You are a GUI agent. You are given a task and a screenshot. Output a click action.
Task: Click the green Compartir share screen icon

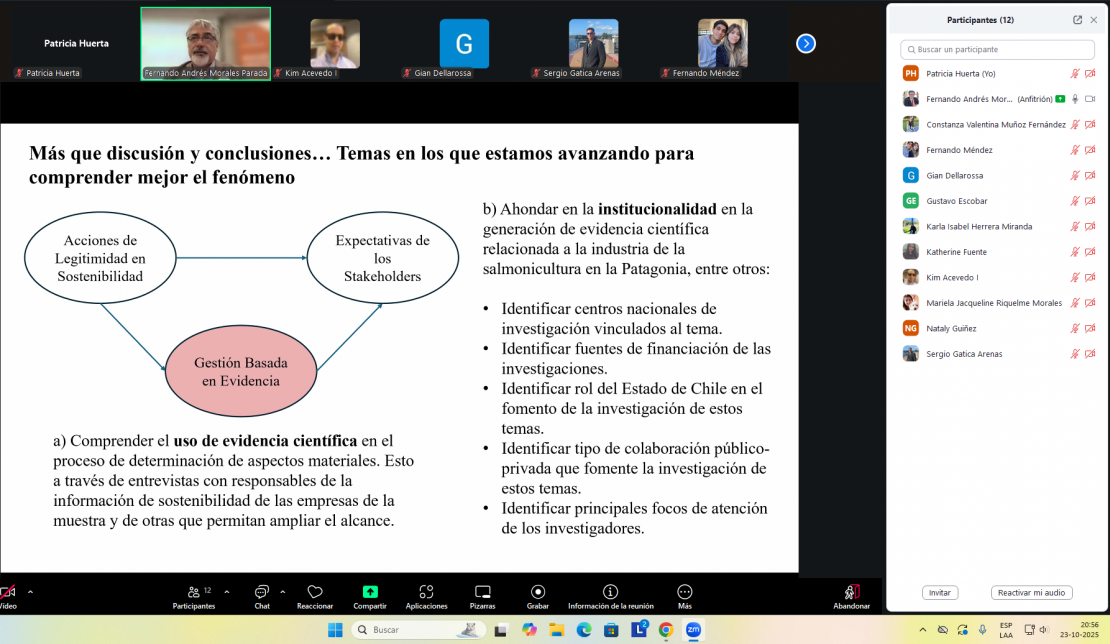(x=370, y=592)
